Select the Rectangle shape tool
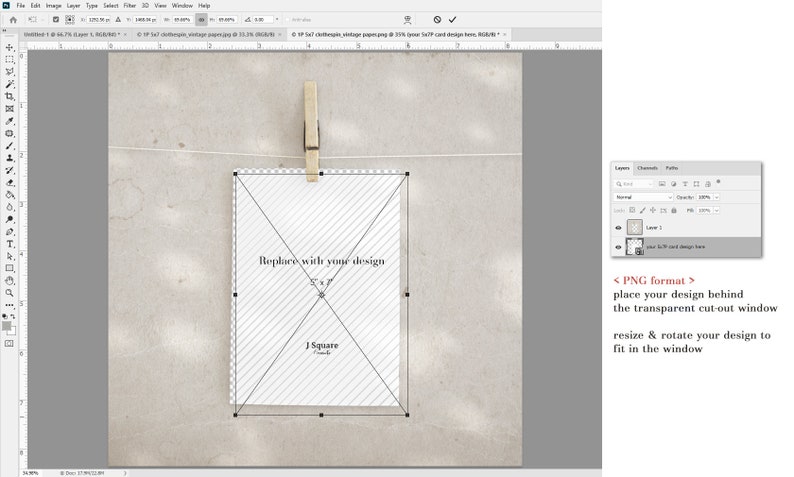This screenshot has height=477, width=794. pos(10,268)
